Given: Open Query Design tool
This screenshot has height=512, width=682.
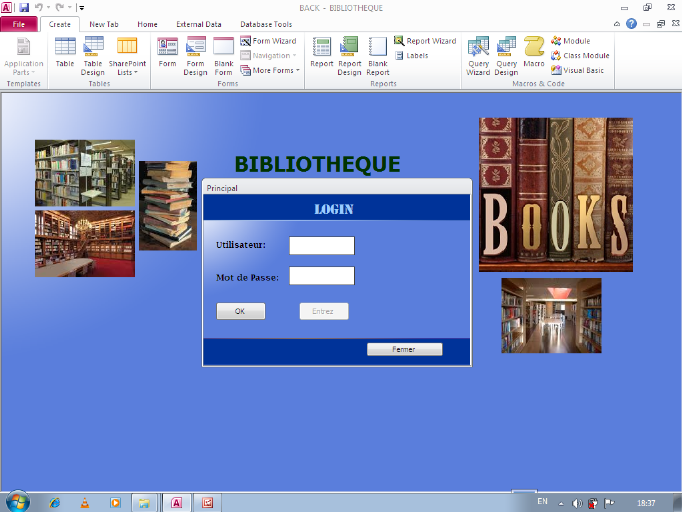Looking at the screenshot, I should coord(506,54).
